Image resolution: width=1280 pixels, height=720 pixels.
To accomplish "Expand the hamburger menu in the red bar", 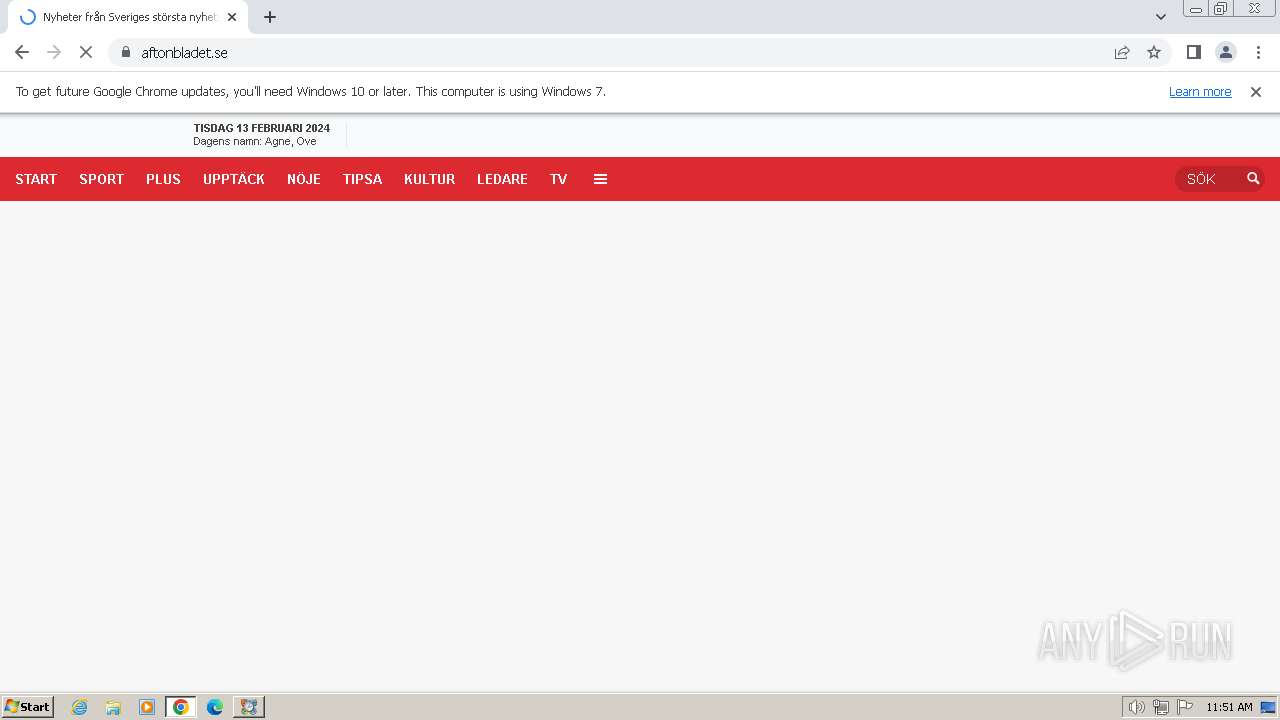I will click(x=600, y=179).
